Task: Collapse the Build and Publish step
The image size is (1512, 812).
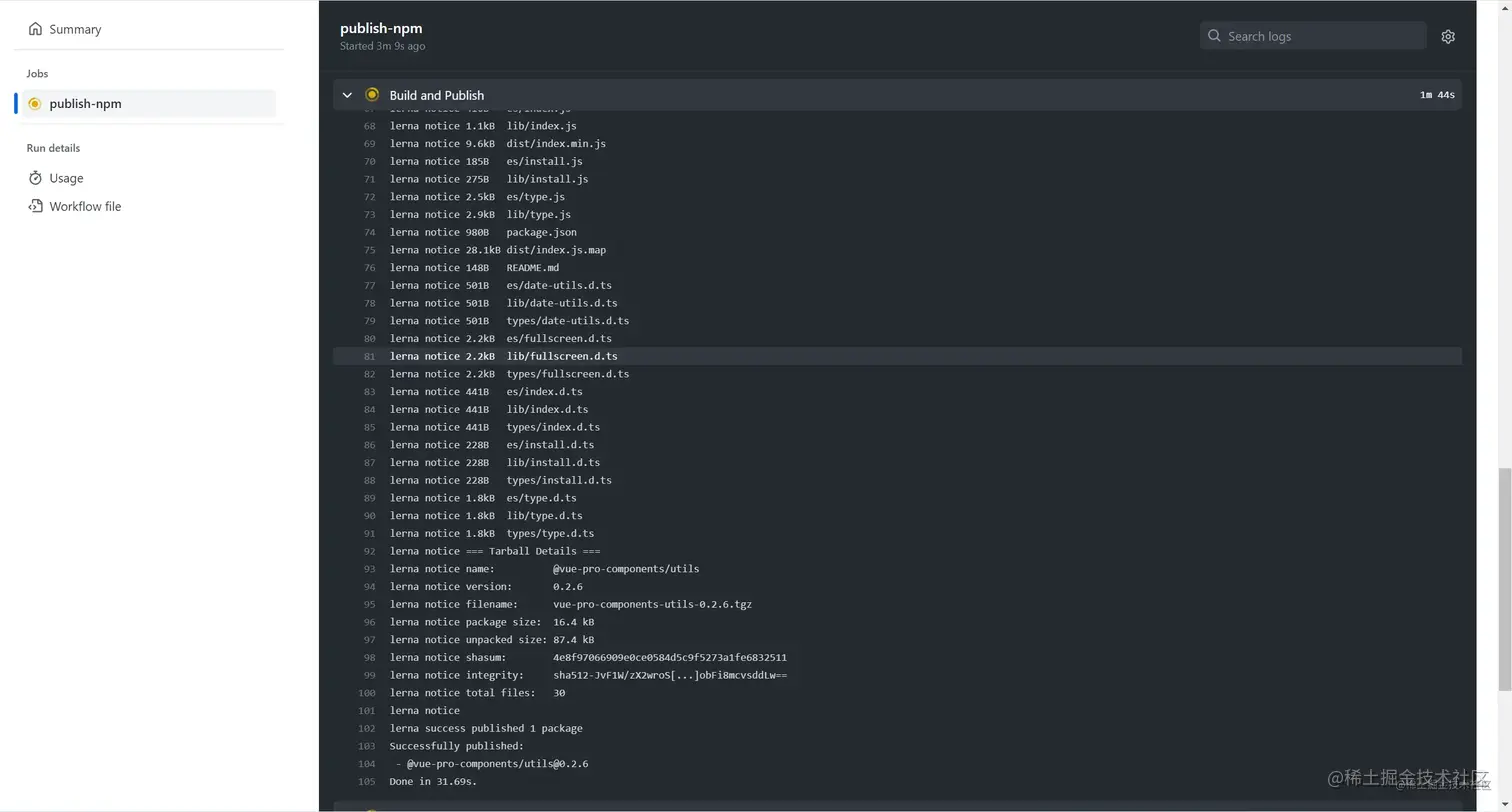Action: tap(347, 95)
